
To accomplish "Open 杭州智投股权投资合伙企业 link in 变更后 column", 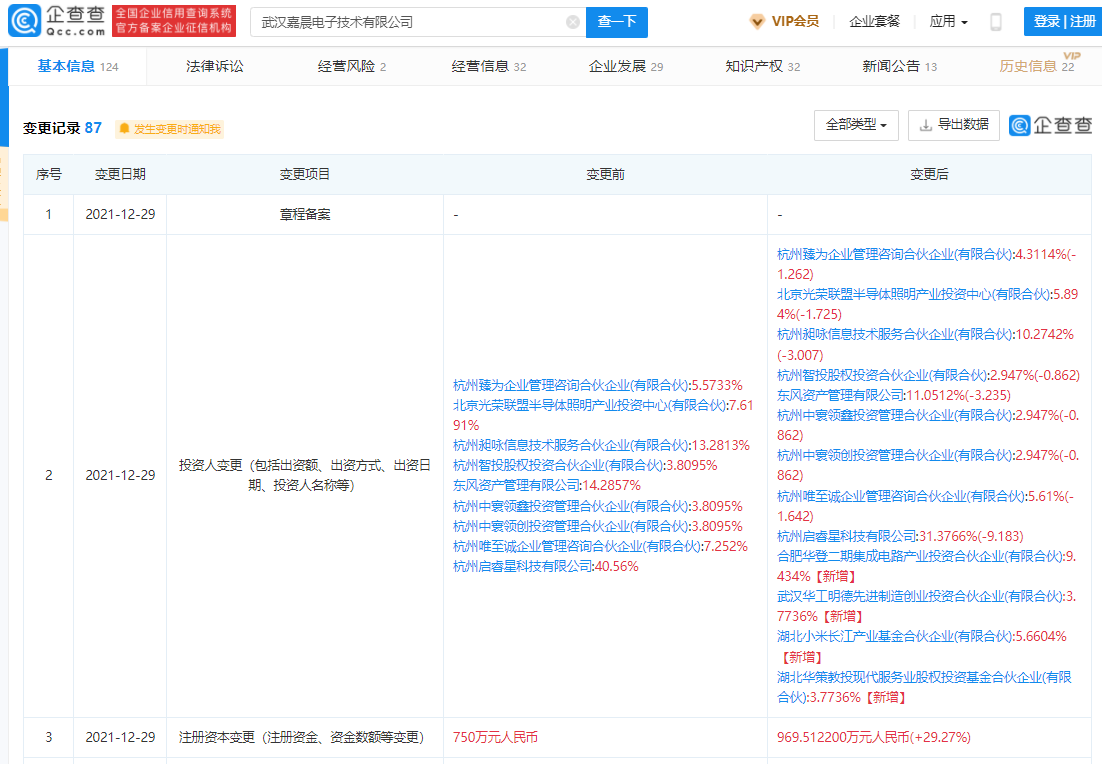I will click(882, 375).
